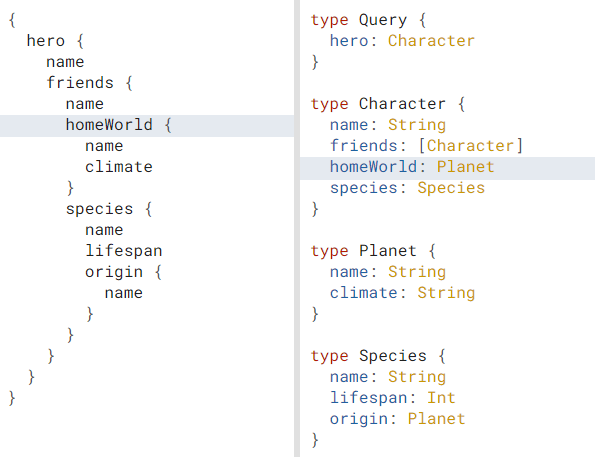The height and width of the screenshot is (457, 595).
Task: Click 'origin: Planet' in the schema
Action: pos(397,419)
